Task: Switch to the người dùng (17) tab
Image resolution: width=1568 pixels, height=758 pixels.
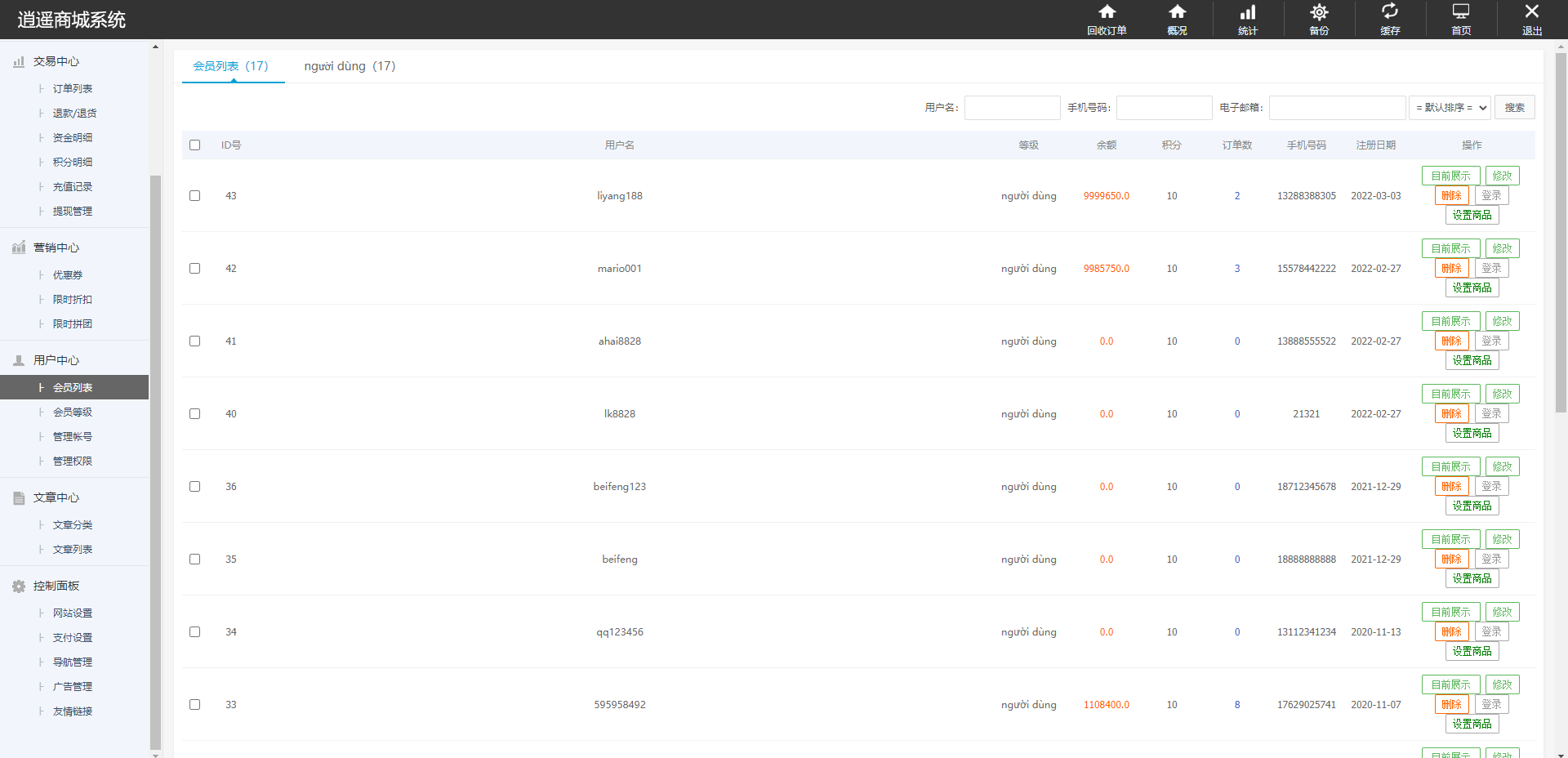Action: [350, 66]
